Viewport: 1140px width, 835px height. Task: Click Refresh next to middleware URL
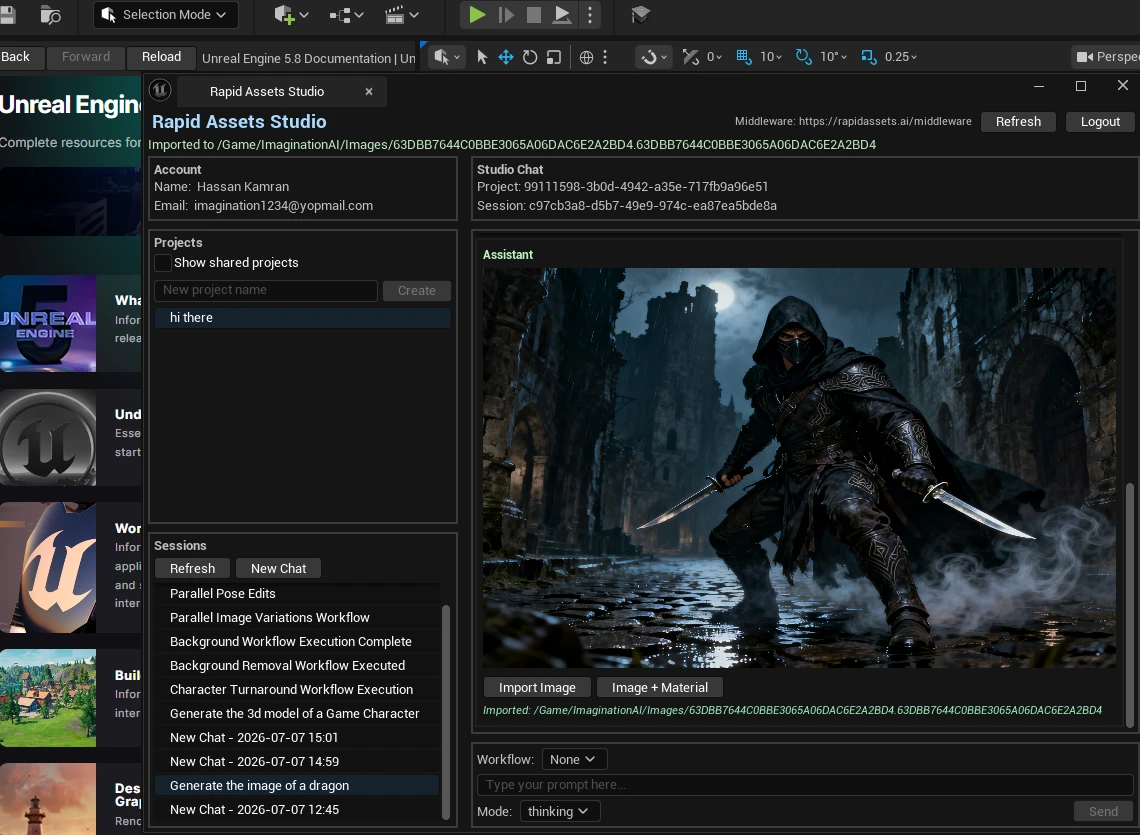click(x=1018, y=121)
